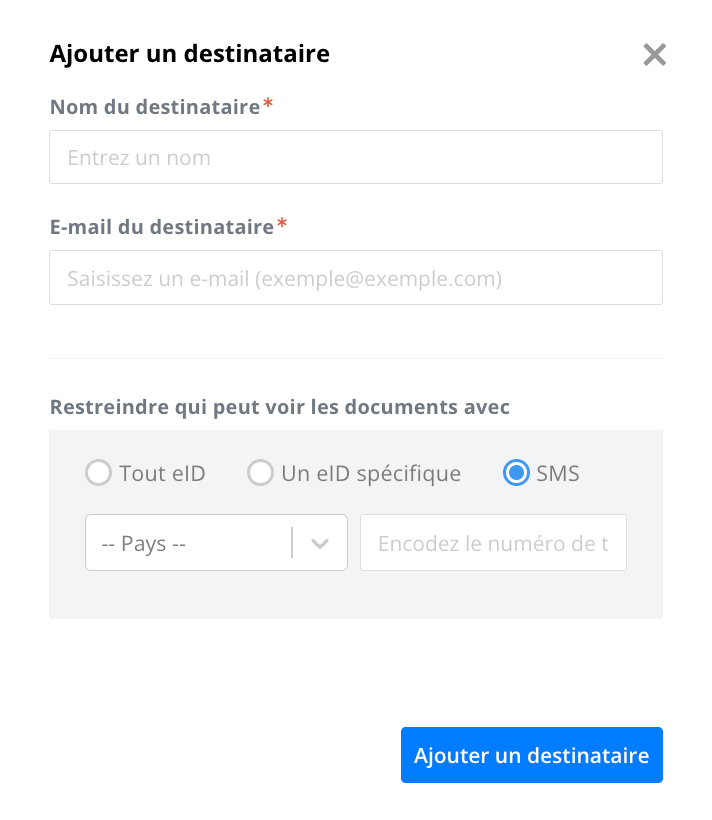Expand country list via the chevron arrow
Viewport: 712px width, 820px height.
tap(320, 543)
